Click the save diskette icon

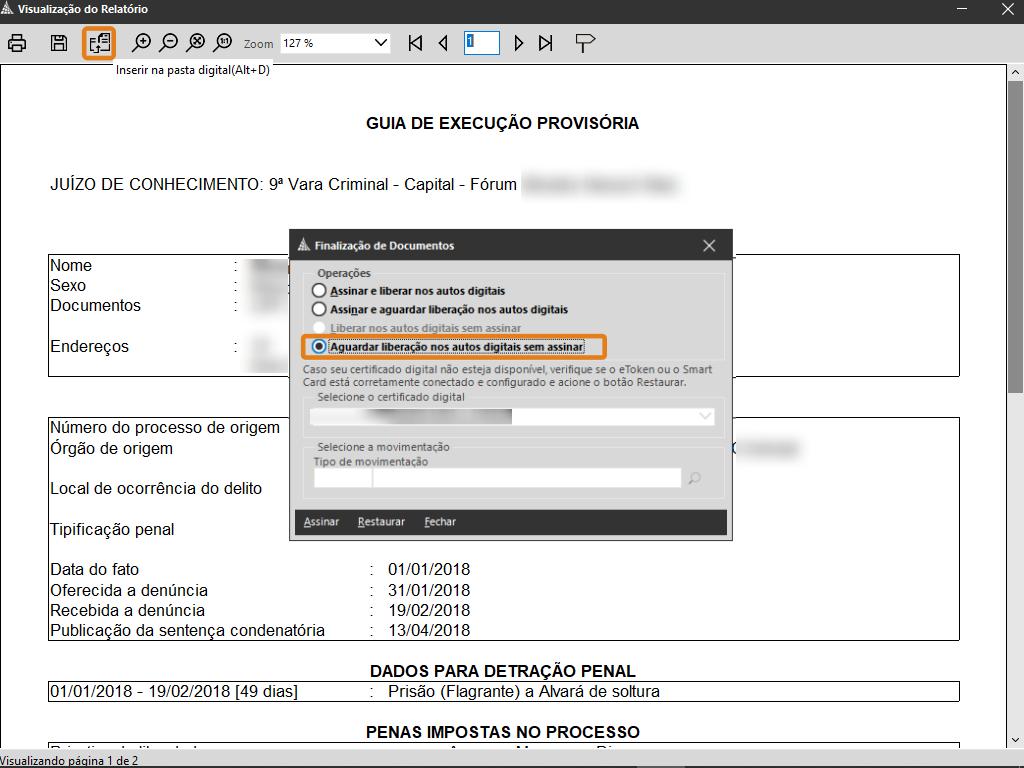pyautogui.click(x=59, y=43)
